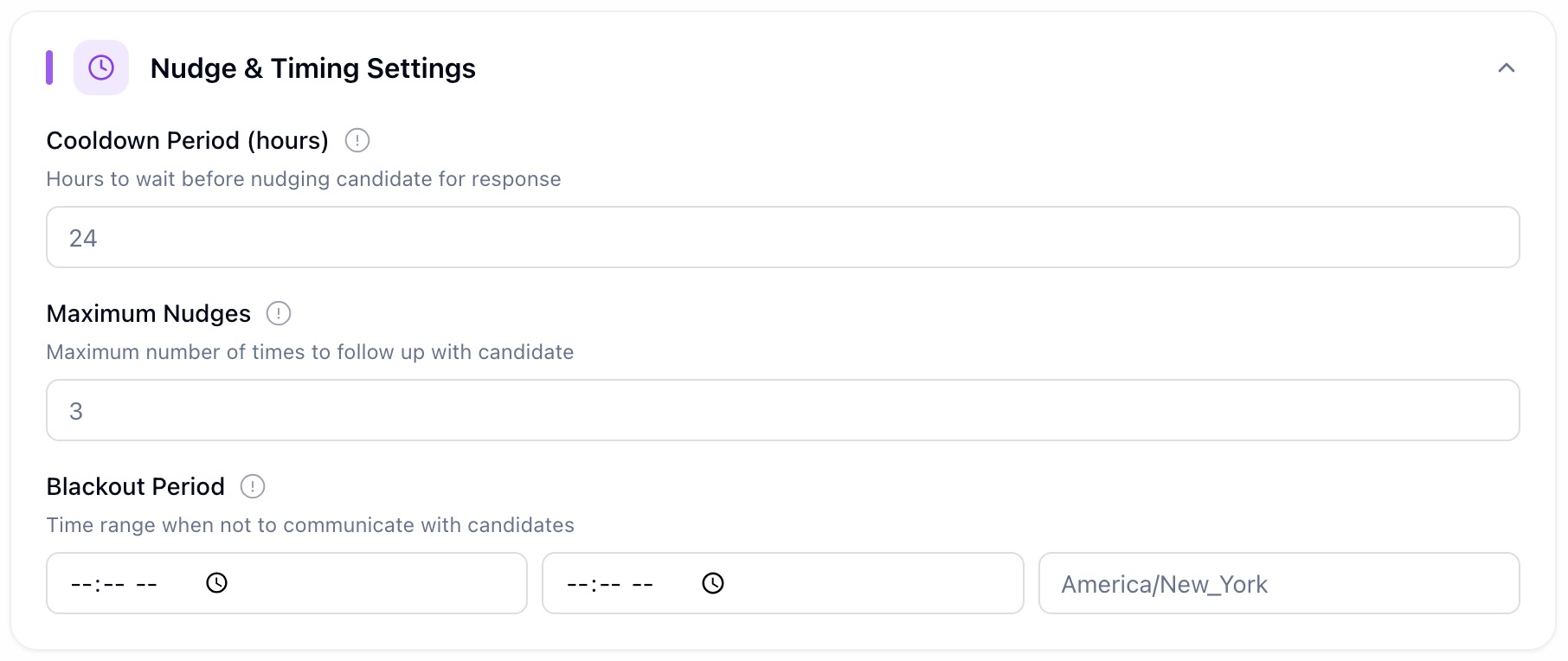Screen dimensions: 1568x661
Task: Select the America/New_York timezone field
Action: pyautogui.click(x=1278, y=583)
